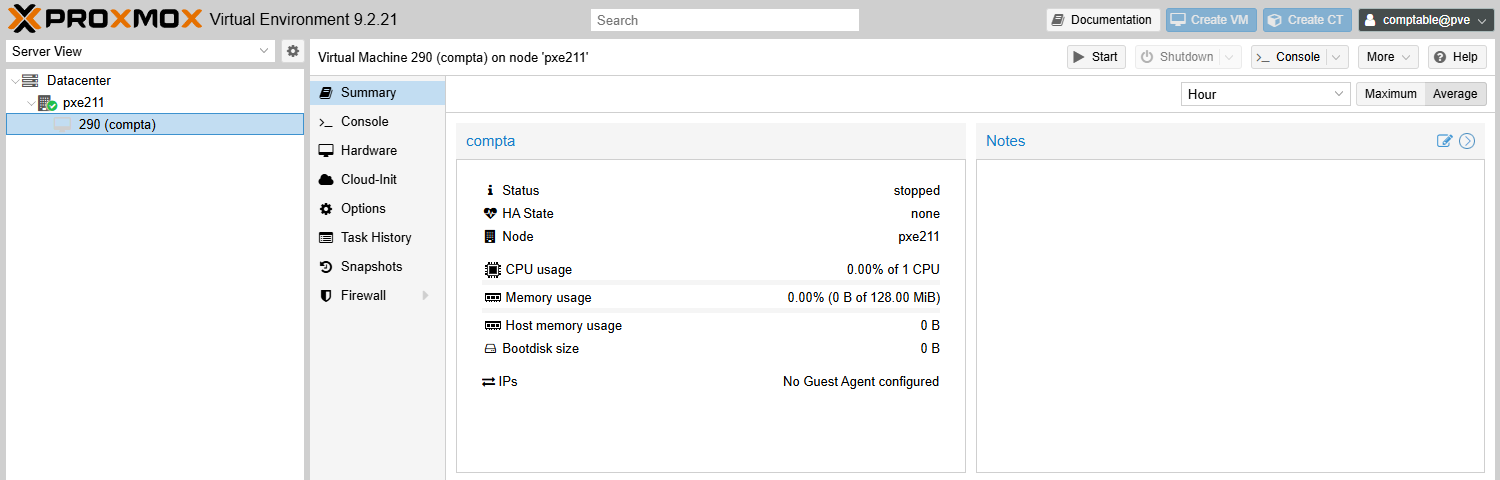
Task: Click the HA State heartbeat icon
Action: coord(490,213)
